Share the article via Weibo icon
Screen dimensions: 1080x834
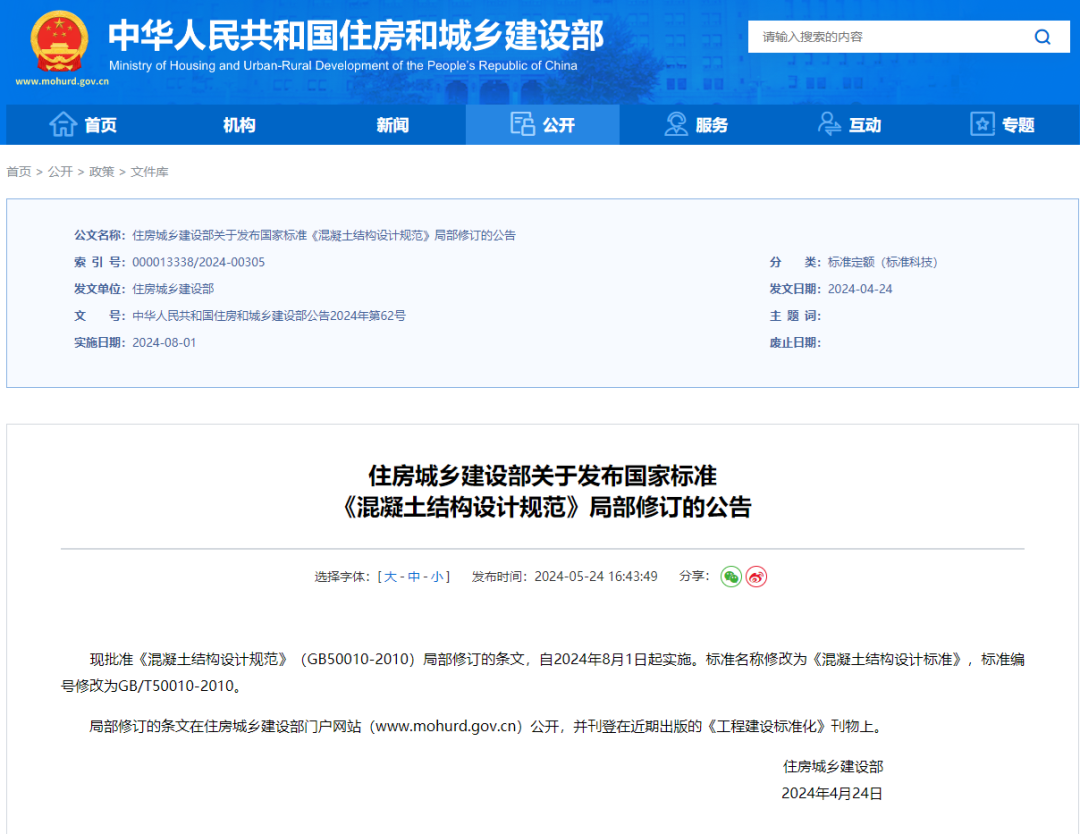756,577
